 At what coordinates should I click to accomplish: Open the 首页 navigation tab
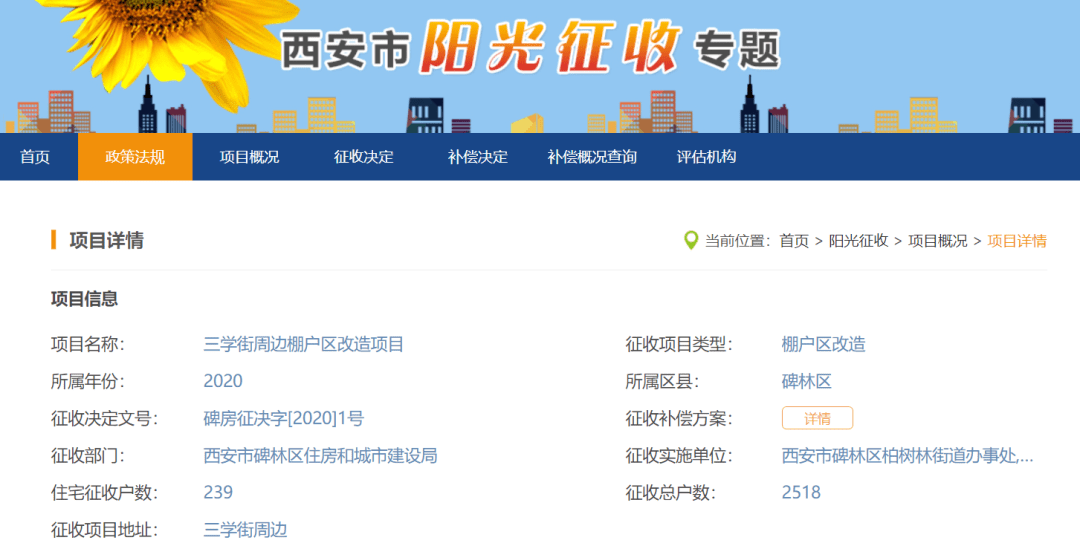pyautogui.click(x=34, y=157)
